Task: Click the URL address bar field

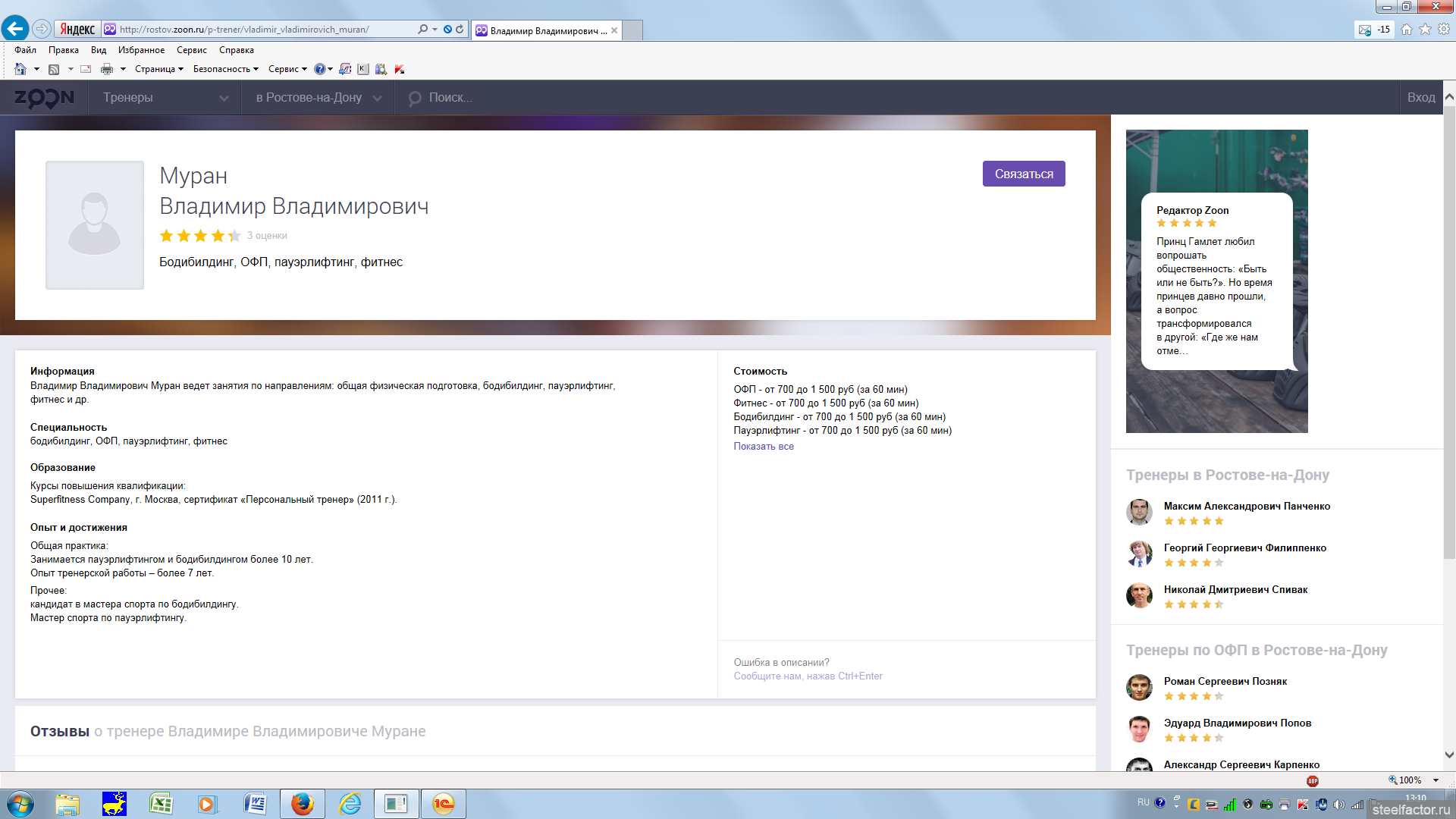Action: pyautogui.click(x=258, y=30)
